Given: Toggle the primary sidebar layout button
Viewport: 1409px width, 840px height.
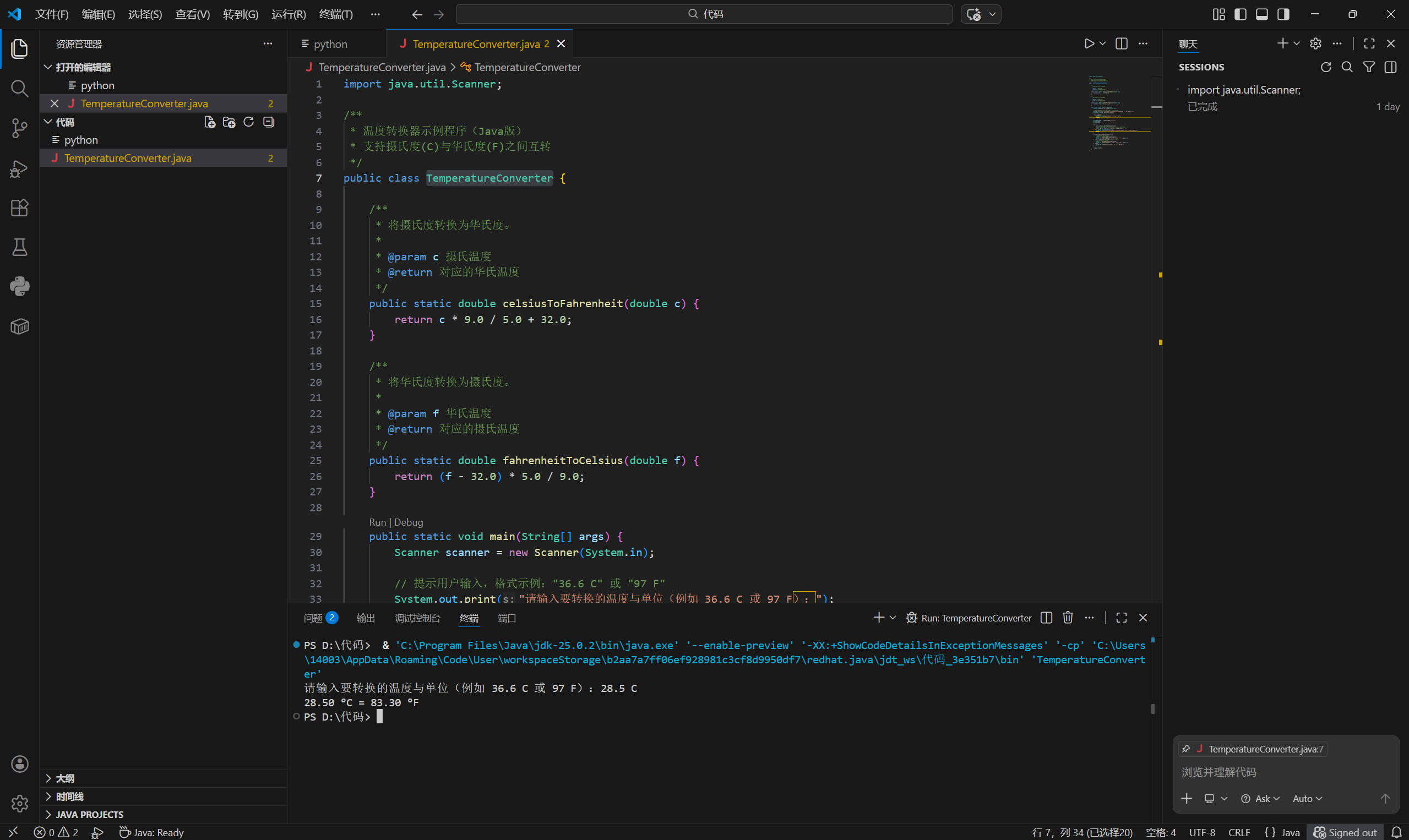Looking at the screenshot, I should tap(1241, 14).
